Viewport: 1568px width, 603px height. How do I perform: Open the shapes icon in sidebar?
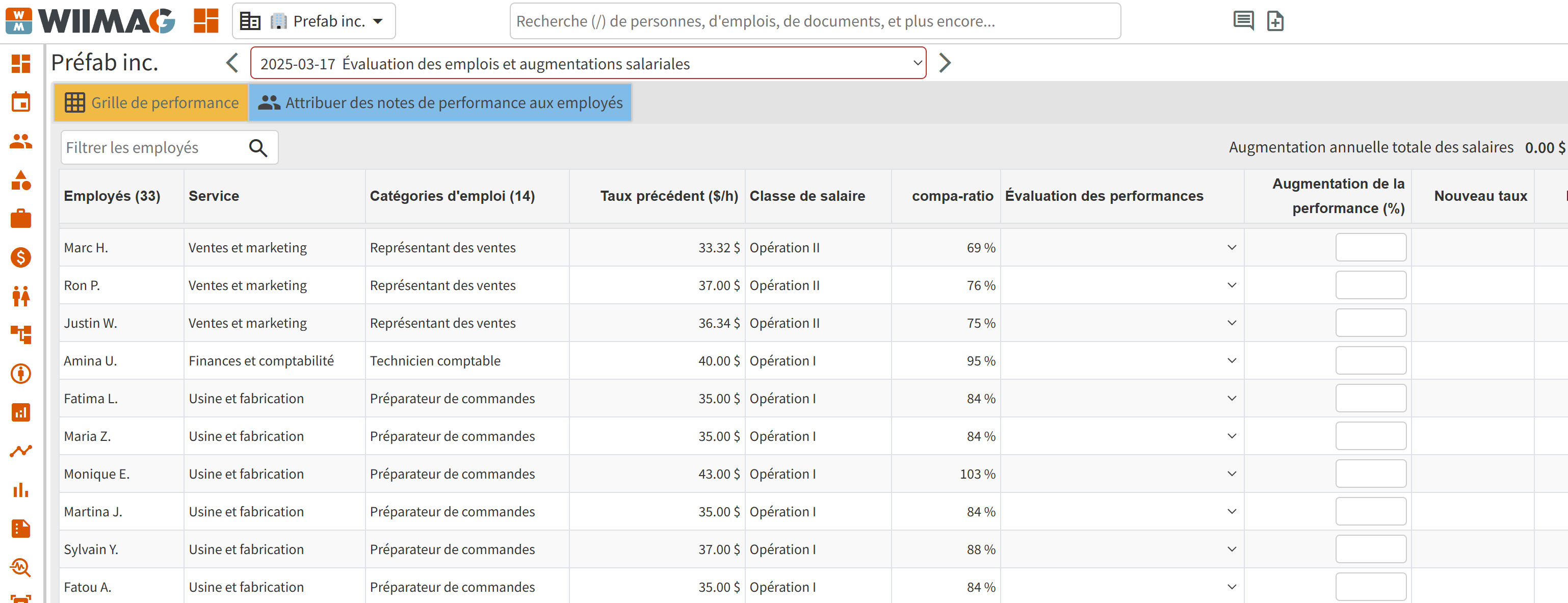coord(21,180)
